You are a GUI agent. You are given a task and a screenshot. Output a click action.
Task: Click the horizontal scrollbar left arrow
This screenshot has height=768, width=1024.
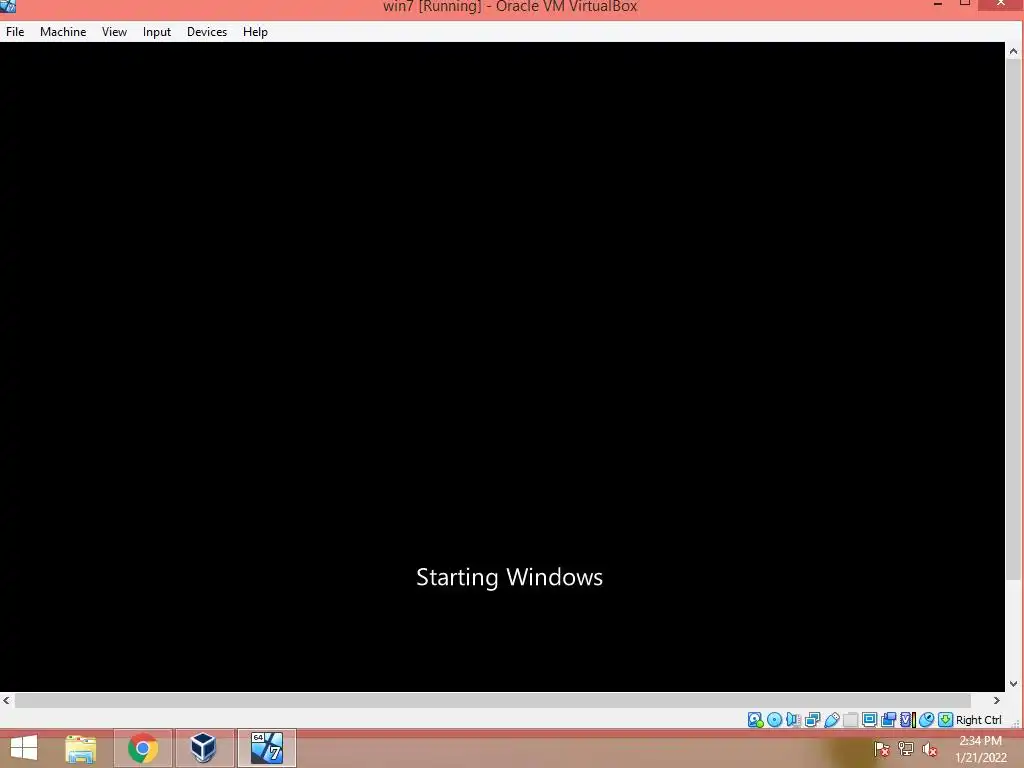coord(7,700)
